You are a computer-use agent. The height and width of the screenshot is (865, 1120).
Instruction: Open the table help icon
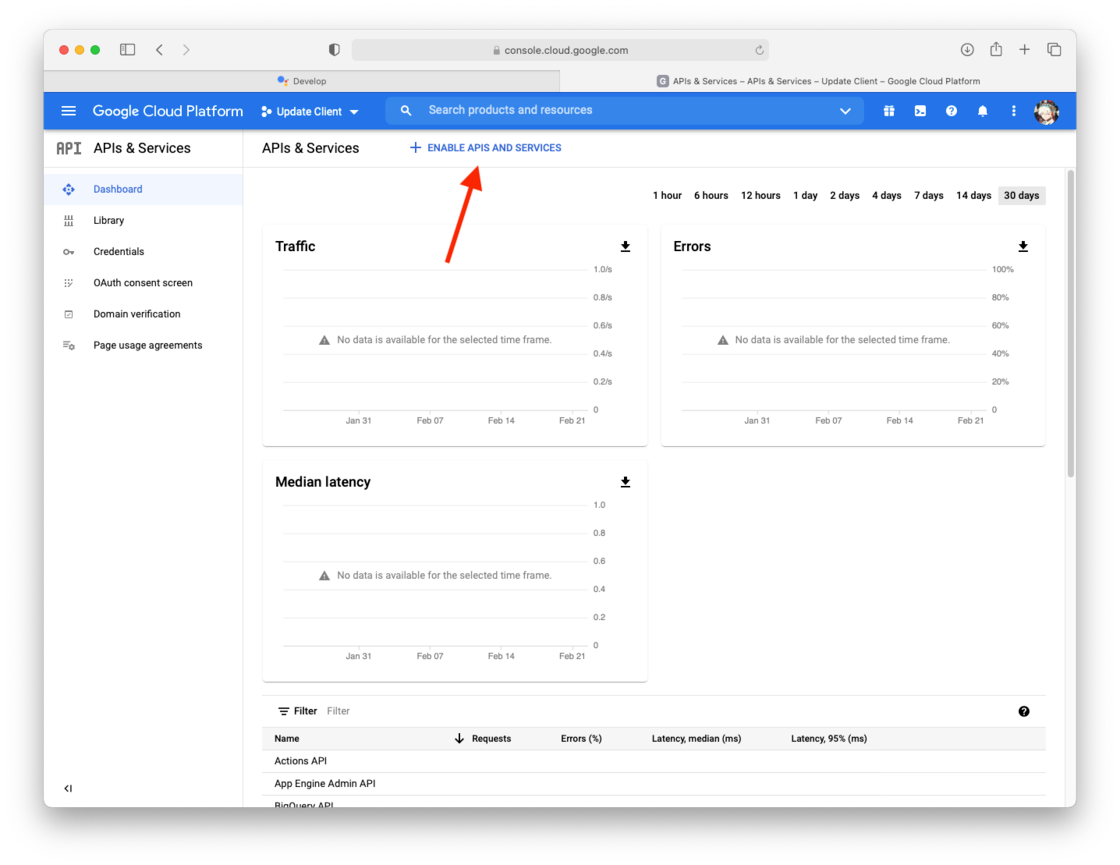[x=1024, y=711]
